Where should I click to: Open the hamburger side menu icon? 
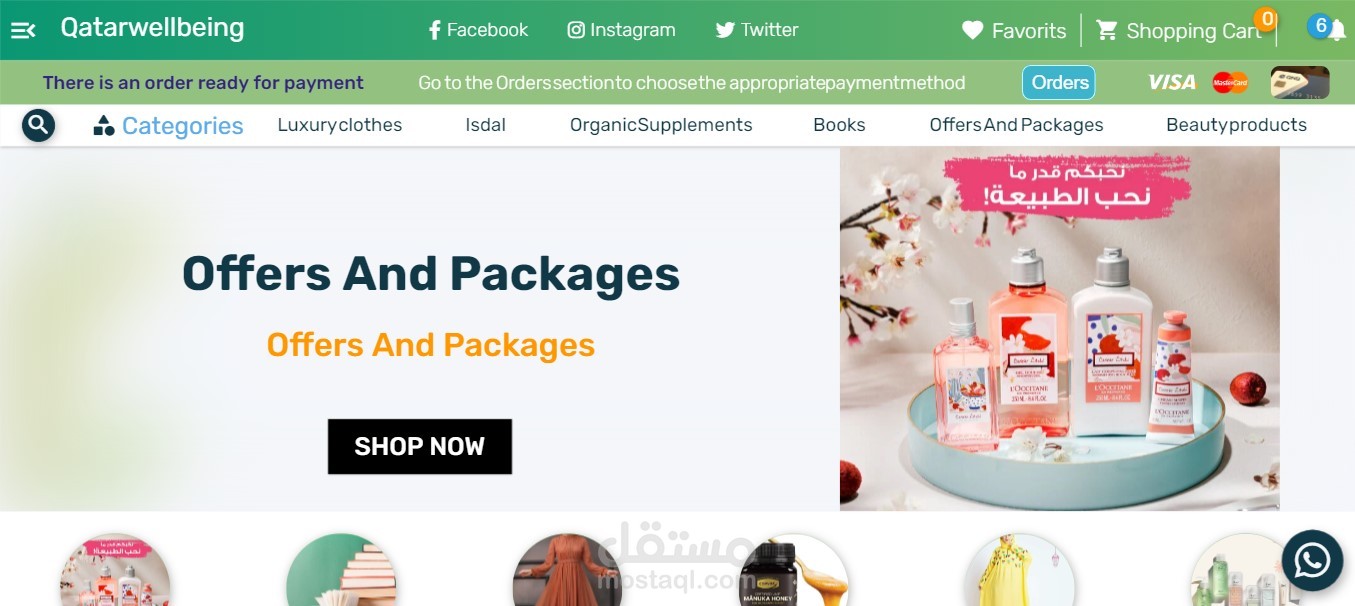point(23,31)
